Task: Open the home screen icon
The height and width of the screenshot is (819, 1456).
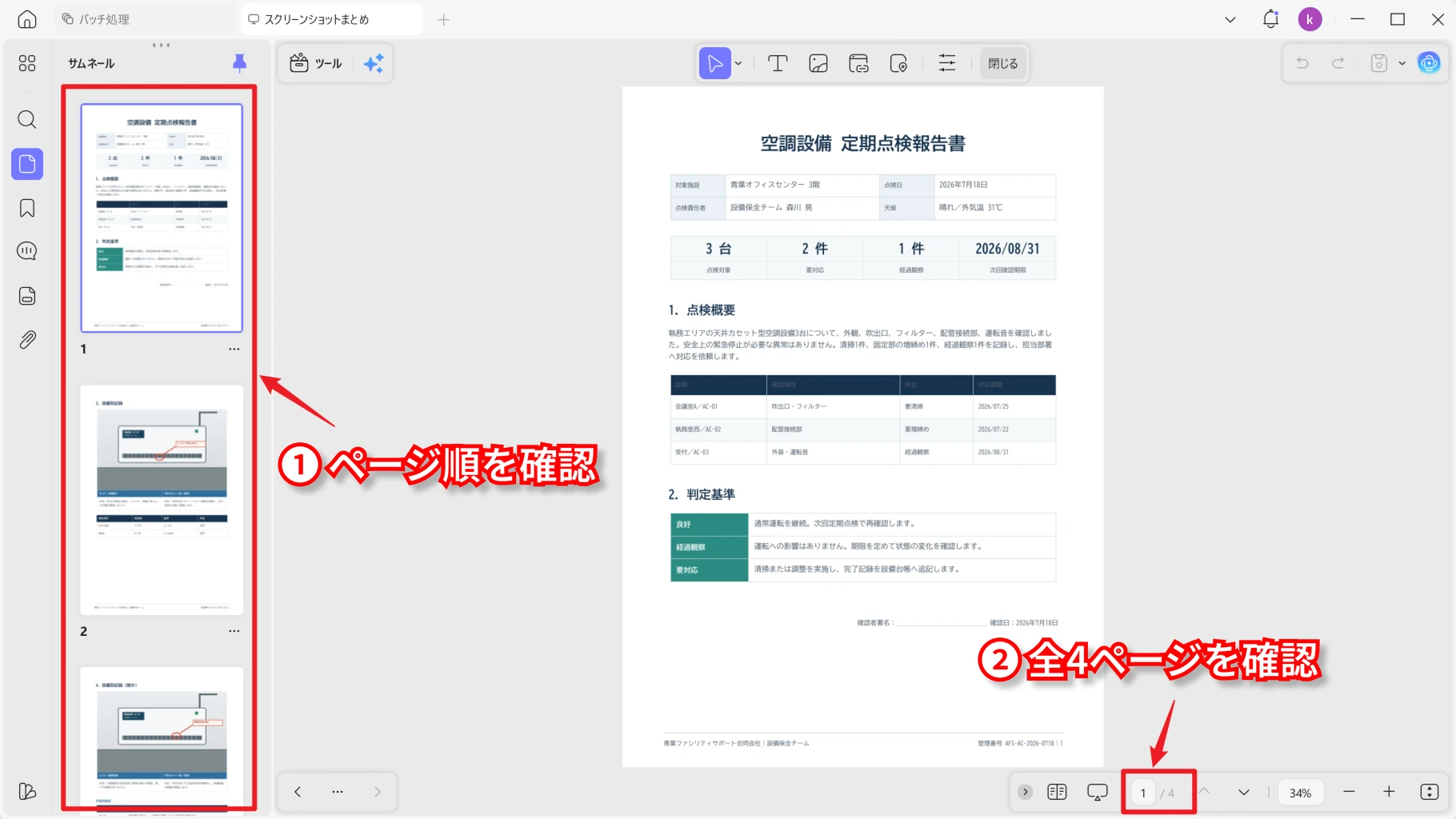Action: click(27, 19)
